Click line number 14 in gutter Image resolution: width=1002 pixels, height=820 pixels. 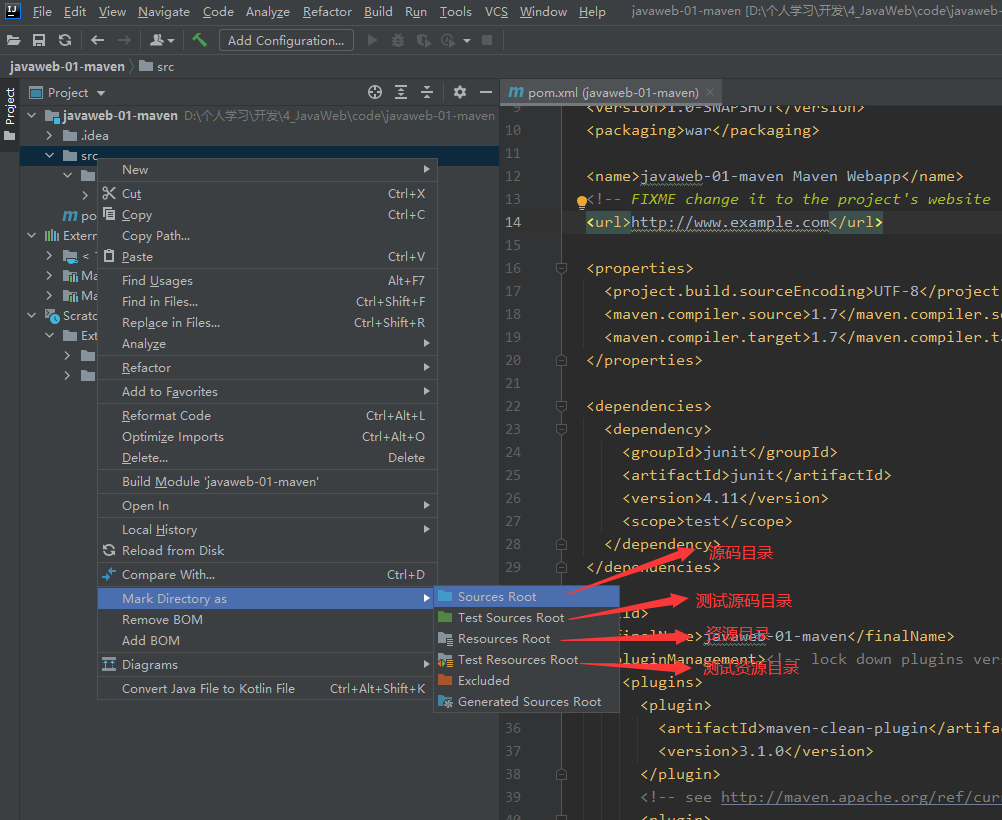(513, 222)
